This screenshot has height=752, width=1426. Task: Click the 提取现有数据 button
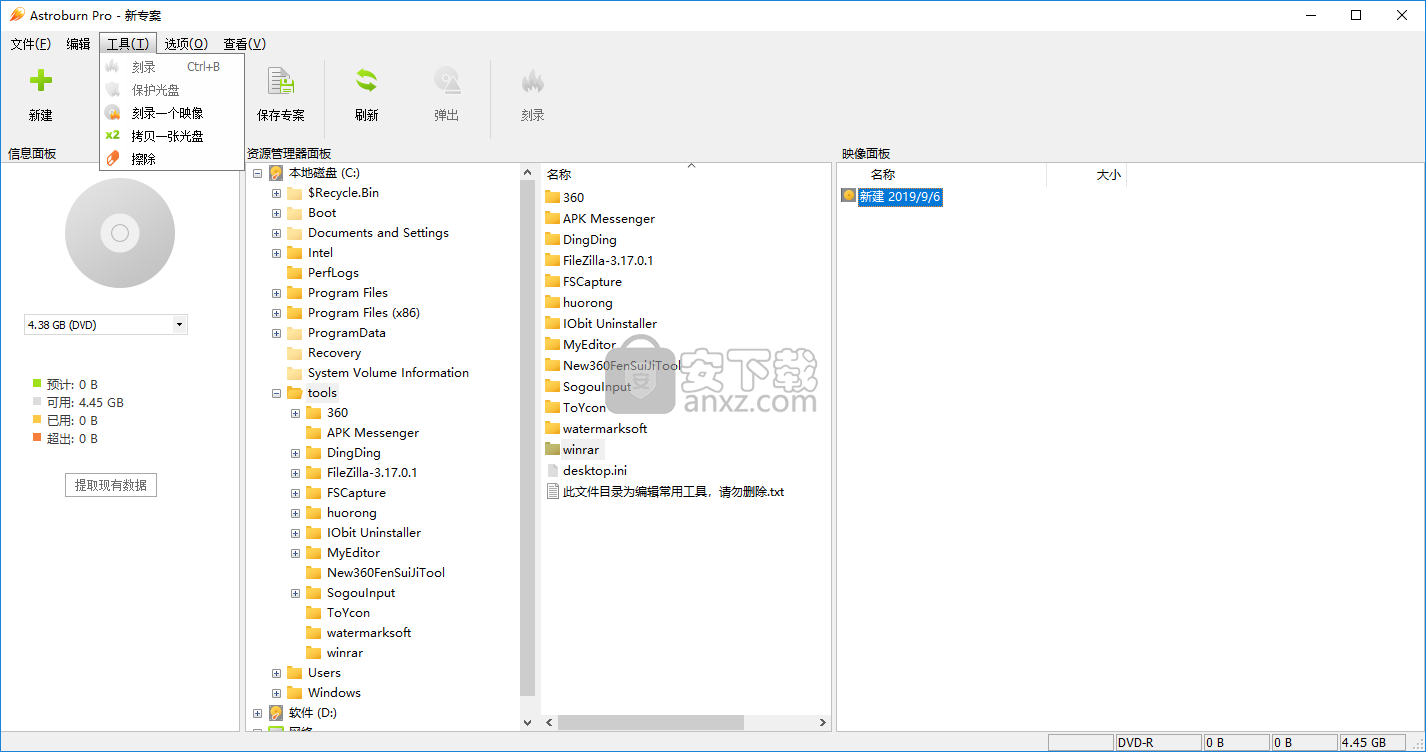pos(111,485)
